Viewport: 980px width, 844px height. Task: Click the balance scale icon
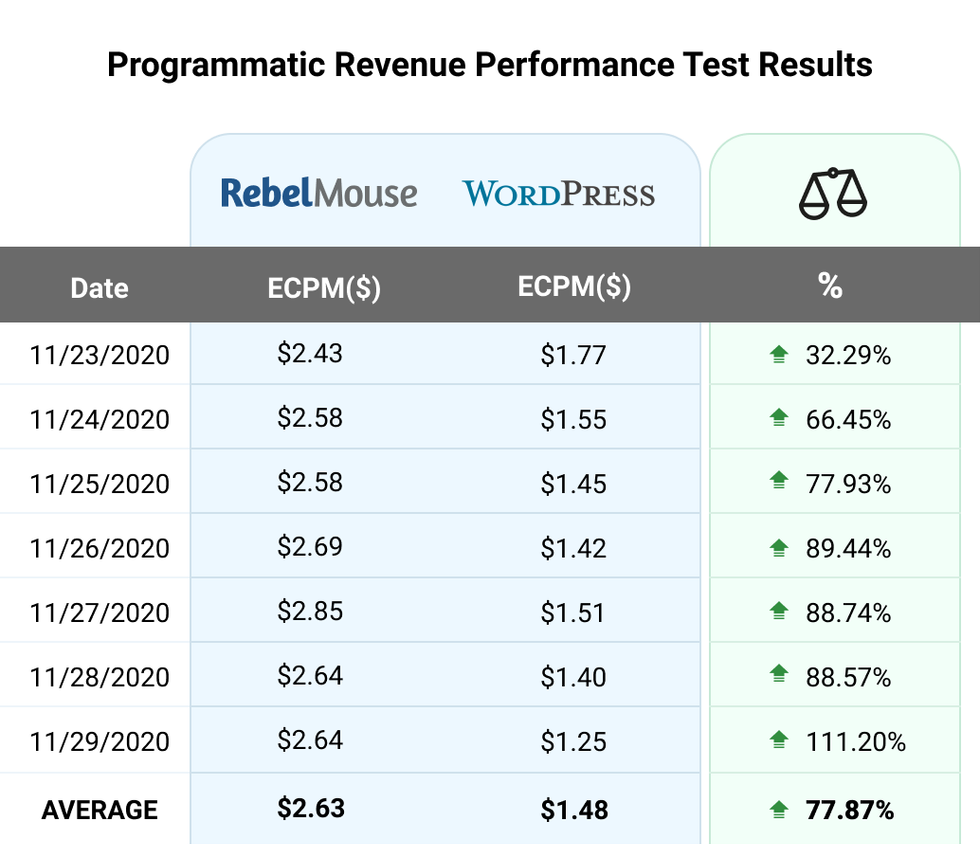833,192
